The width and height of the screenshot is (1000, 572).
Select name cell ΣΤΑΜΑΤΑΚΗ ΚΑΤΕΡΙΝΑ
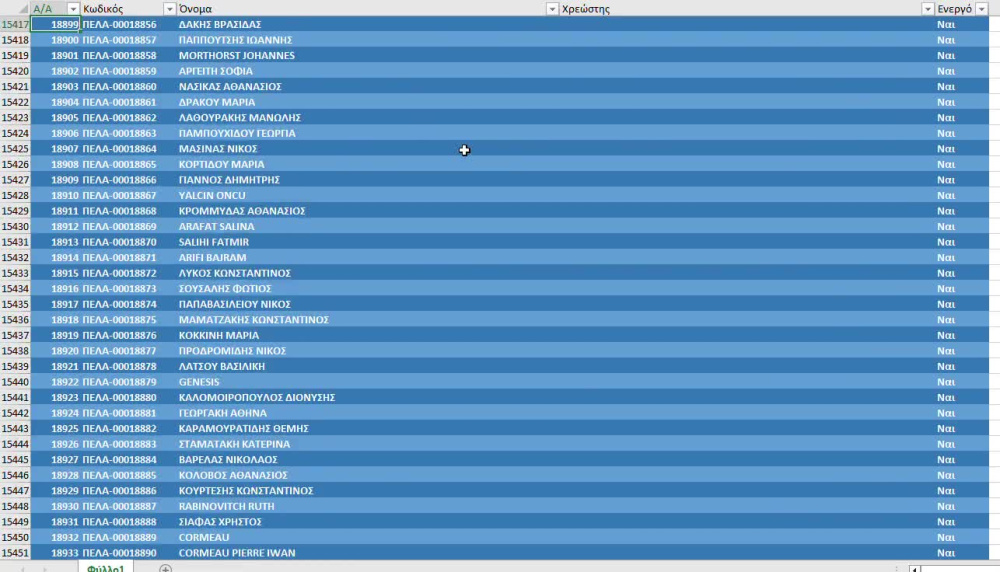(x=367, y=444)
